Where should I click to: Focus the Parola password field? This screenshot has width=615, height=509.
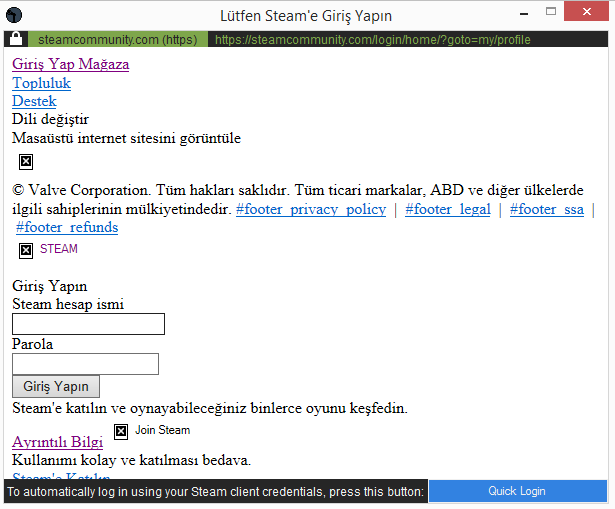tap(86, 364)
